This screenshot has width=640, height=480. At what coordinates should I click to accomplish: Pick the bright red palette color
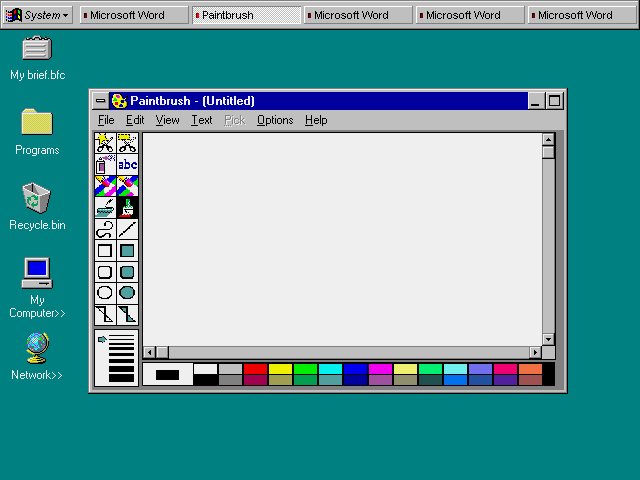(x=255, y=369)
